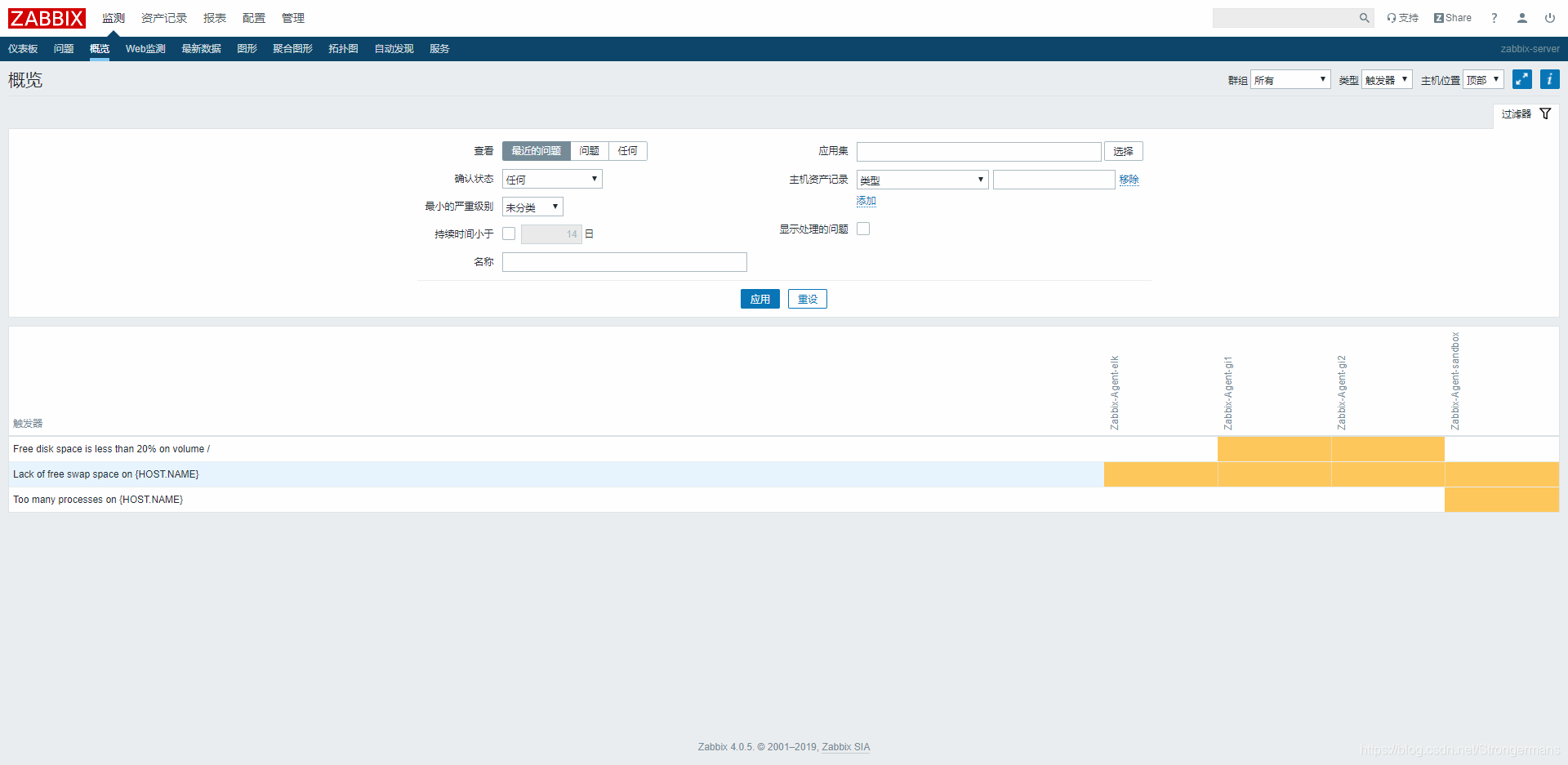Tick the 持续时间小于 checkbox
Viewport: 1568px width, 765px height.
pos(509,234)
